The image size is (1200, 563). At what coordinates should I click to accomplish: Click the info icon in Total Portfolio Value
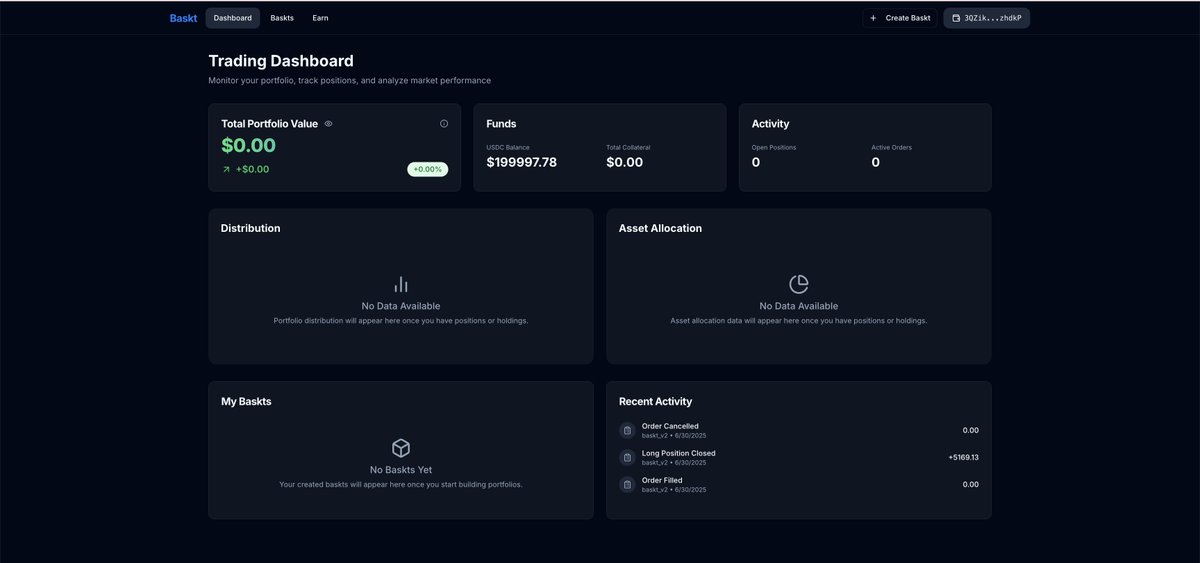point(444,124)
